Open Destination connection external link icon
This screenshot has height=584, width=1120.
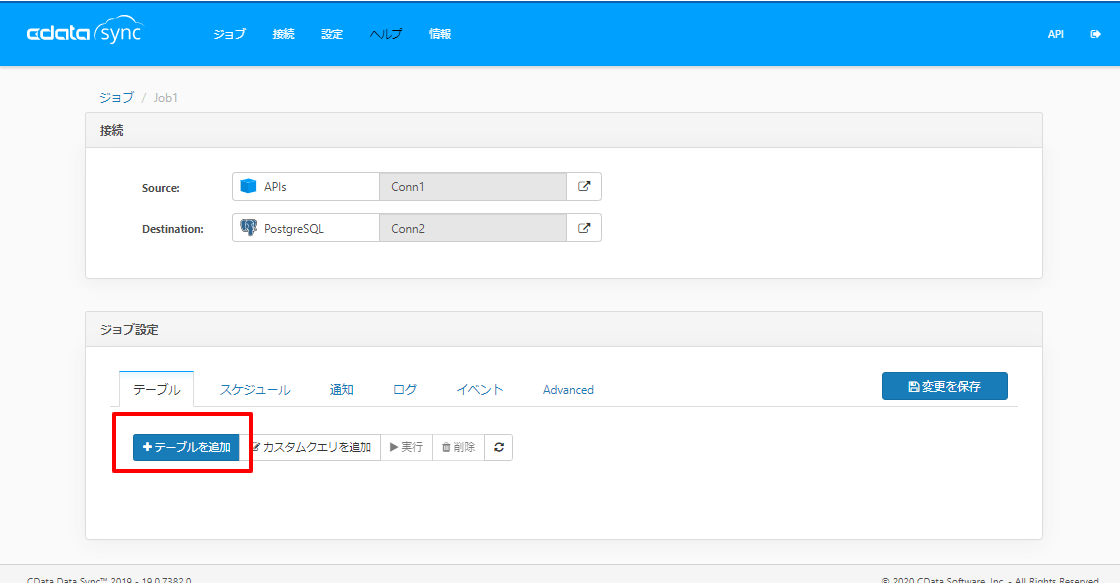click(584, 228)
